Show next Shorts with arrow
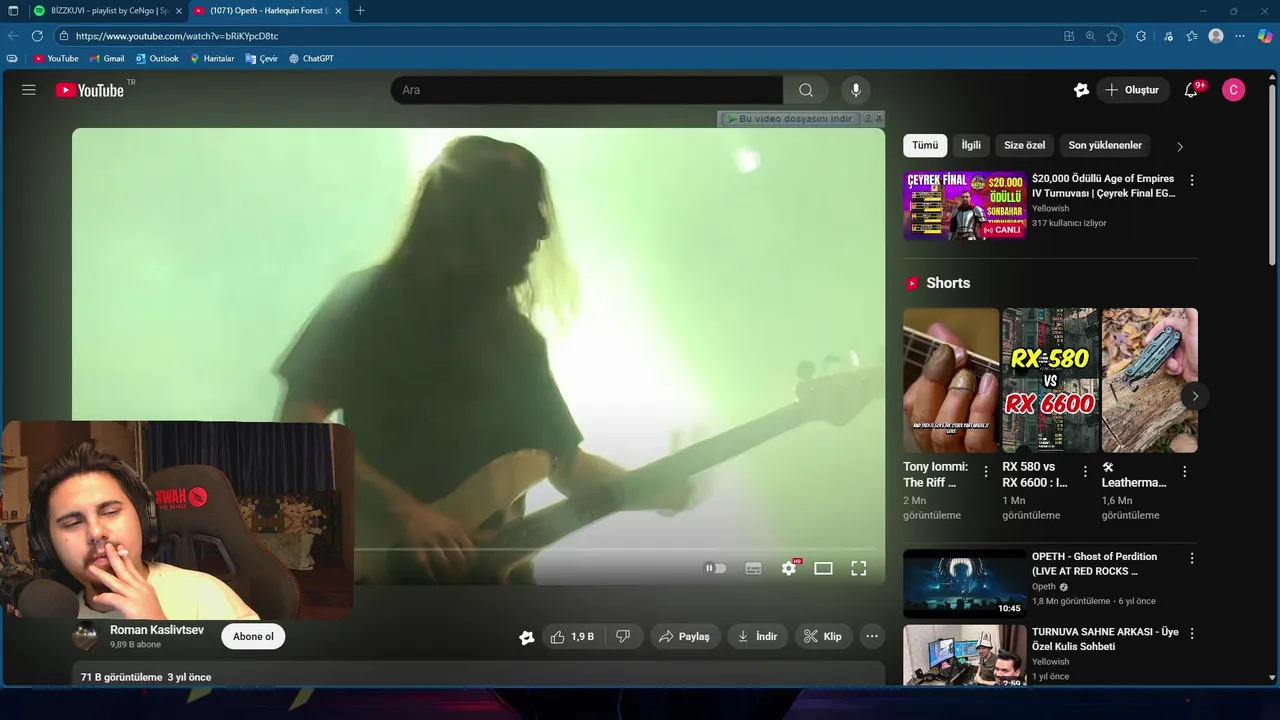1280x720 pixels. tap(1195, 396)
